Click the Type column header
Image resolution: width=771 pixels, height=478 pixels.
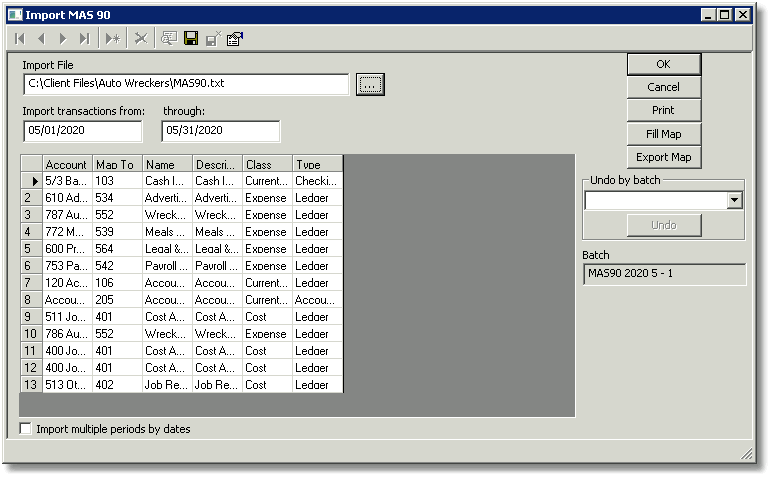click(318, 164)
